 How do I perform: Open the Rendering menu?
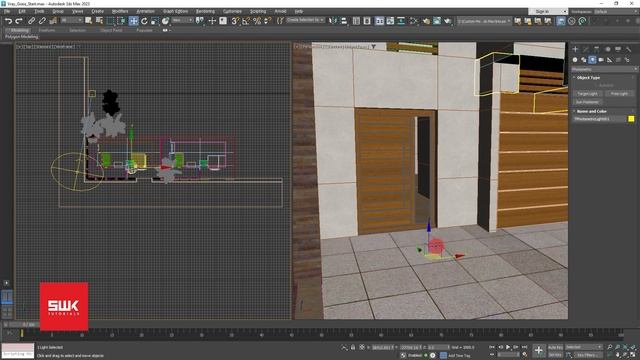click(205, 11)
